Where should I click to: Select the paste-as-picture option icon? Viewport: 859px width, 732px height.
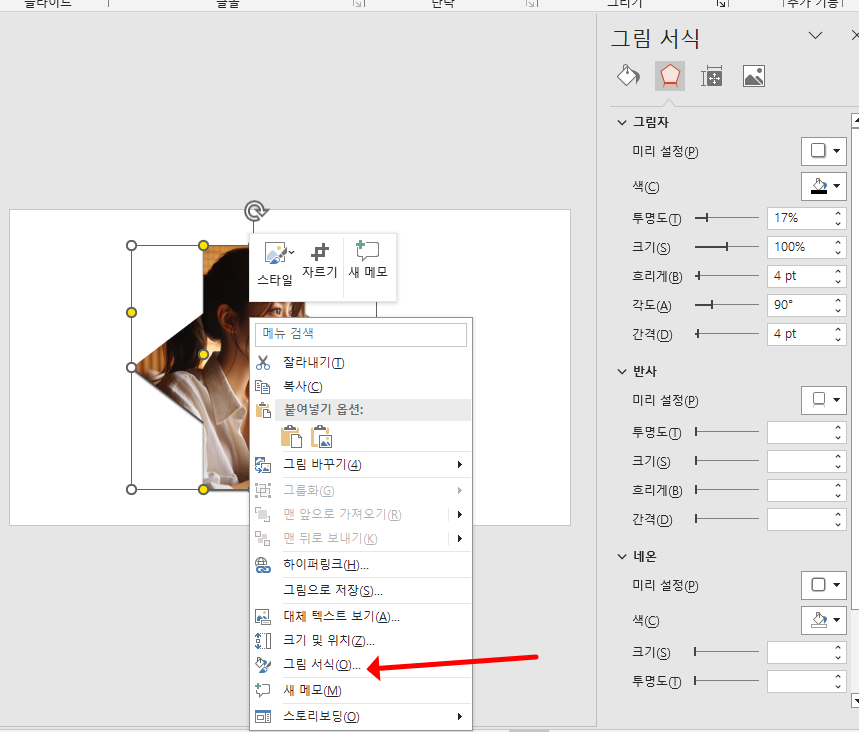click(x=320, y=436)
